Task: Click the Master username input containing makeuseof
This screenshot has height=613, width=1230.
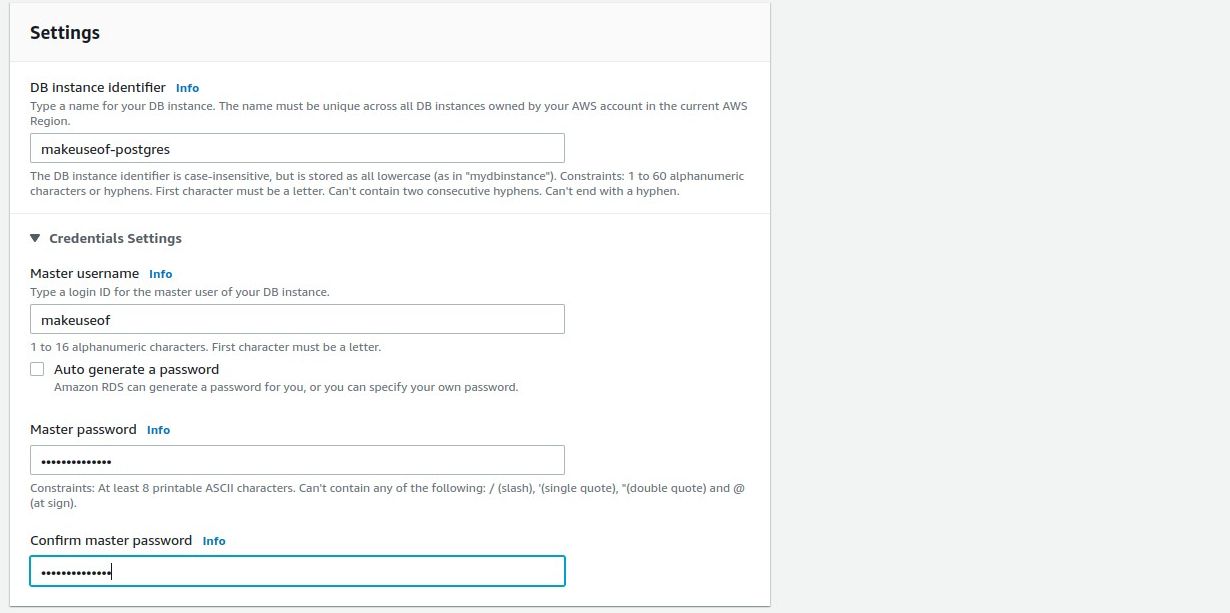Action: (297, 320)
